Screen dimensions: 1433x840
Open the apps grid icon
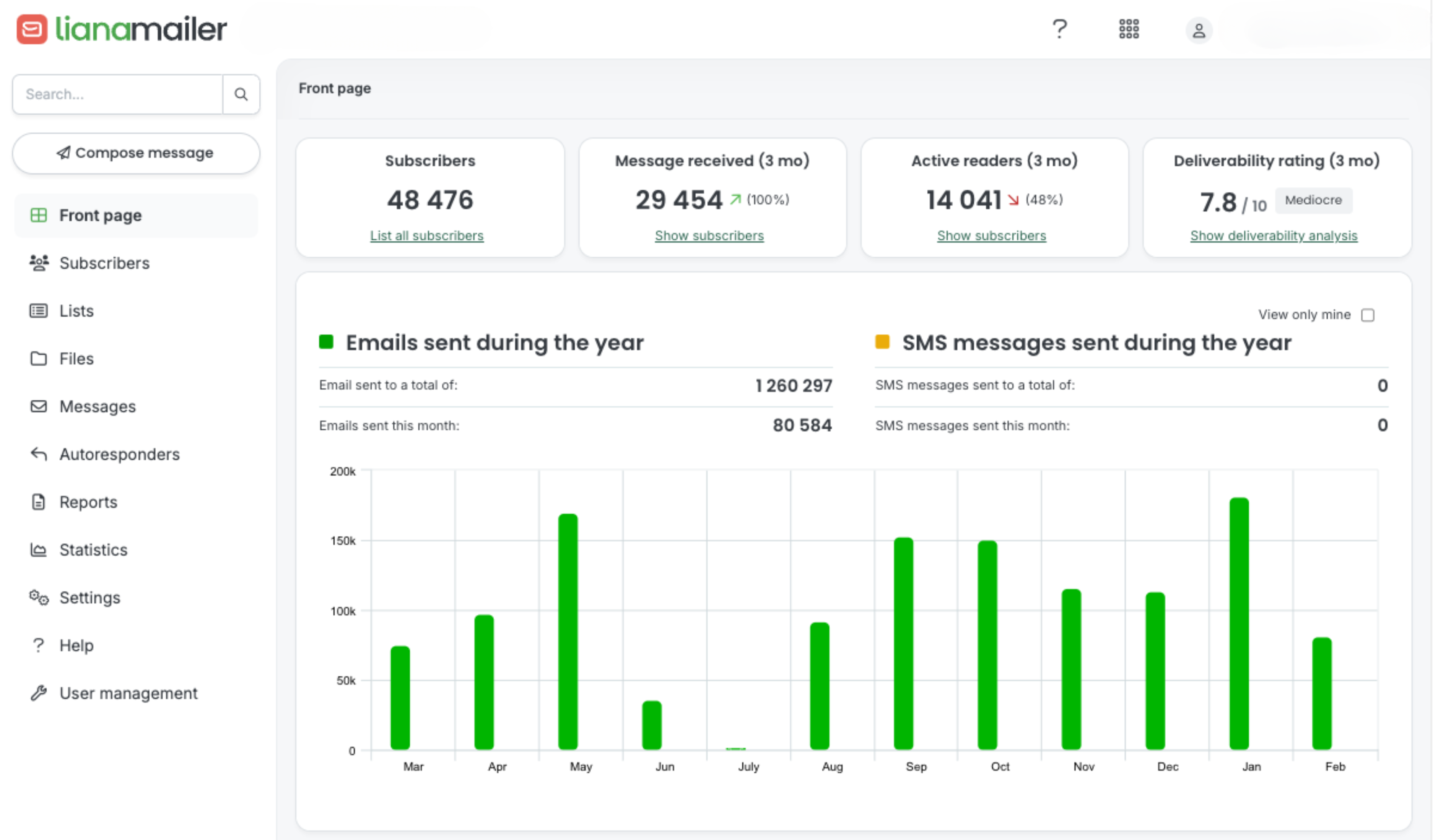[x=1129, y=28]
